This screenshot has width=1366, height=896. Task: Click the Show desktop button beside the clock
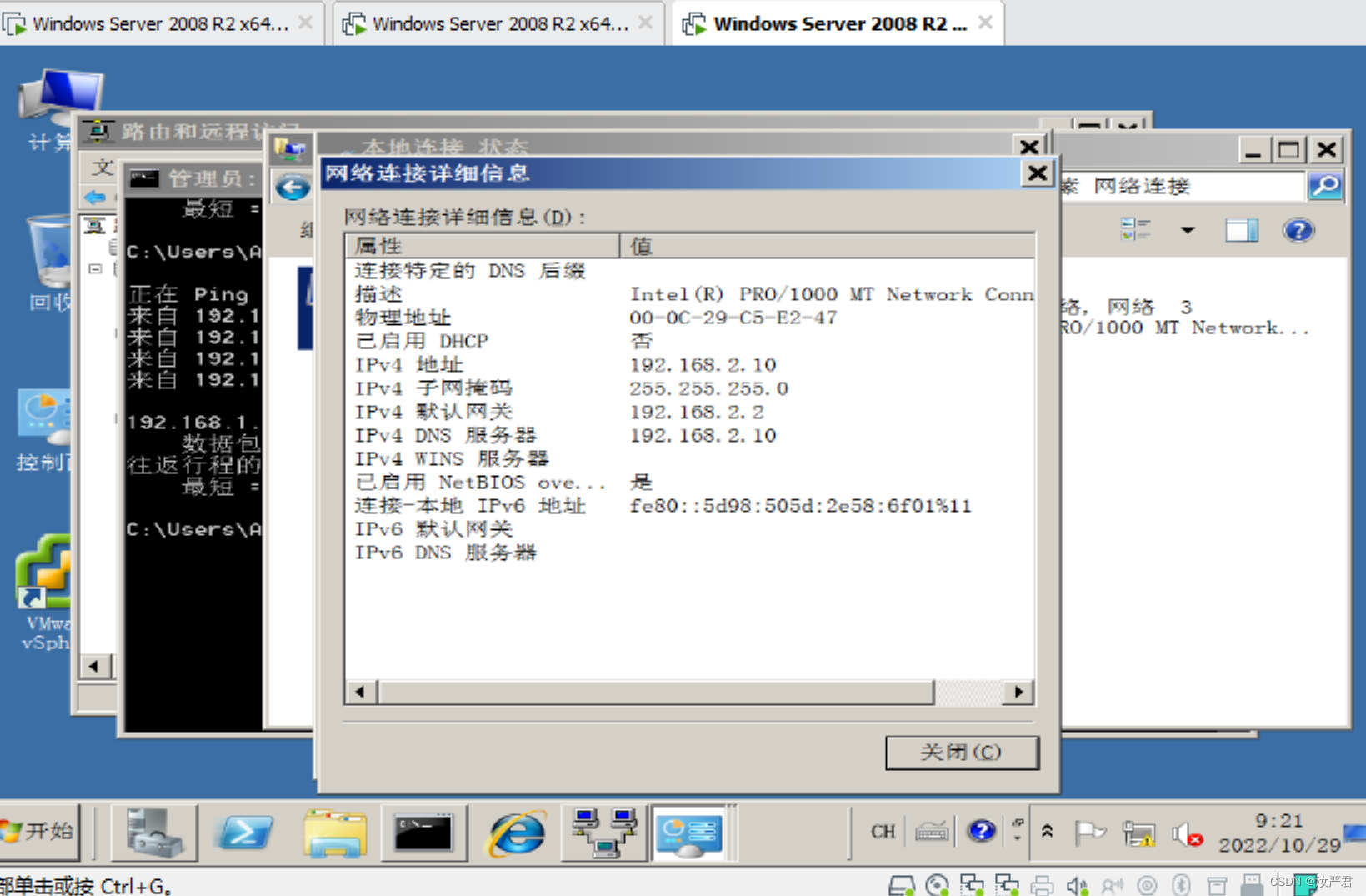(1355, 833)
